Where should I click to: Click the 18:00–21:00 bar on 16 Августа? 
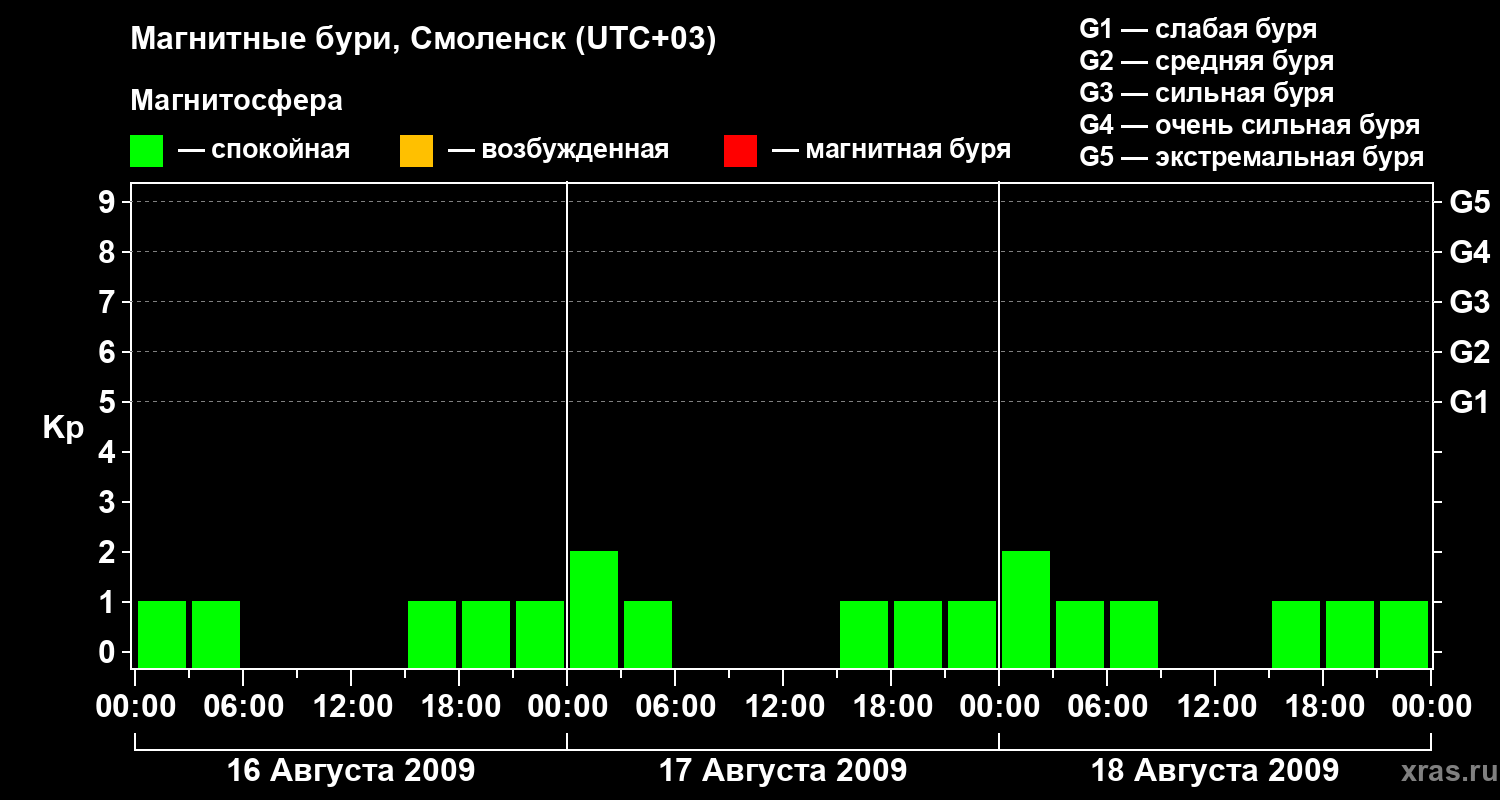(486, 634)
